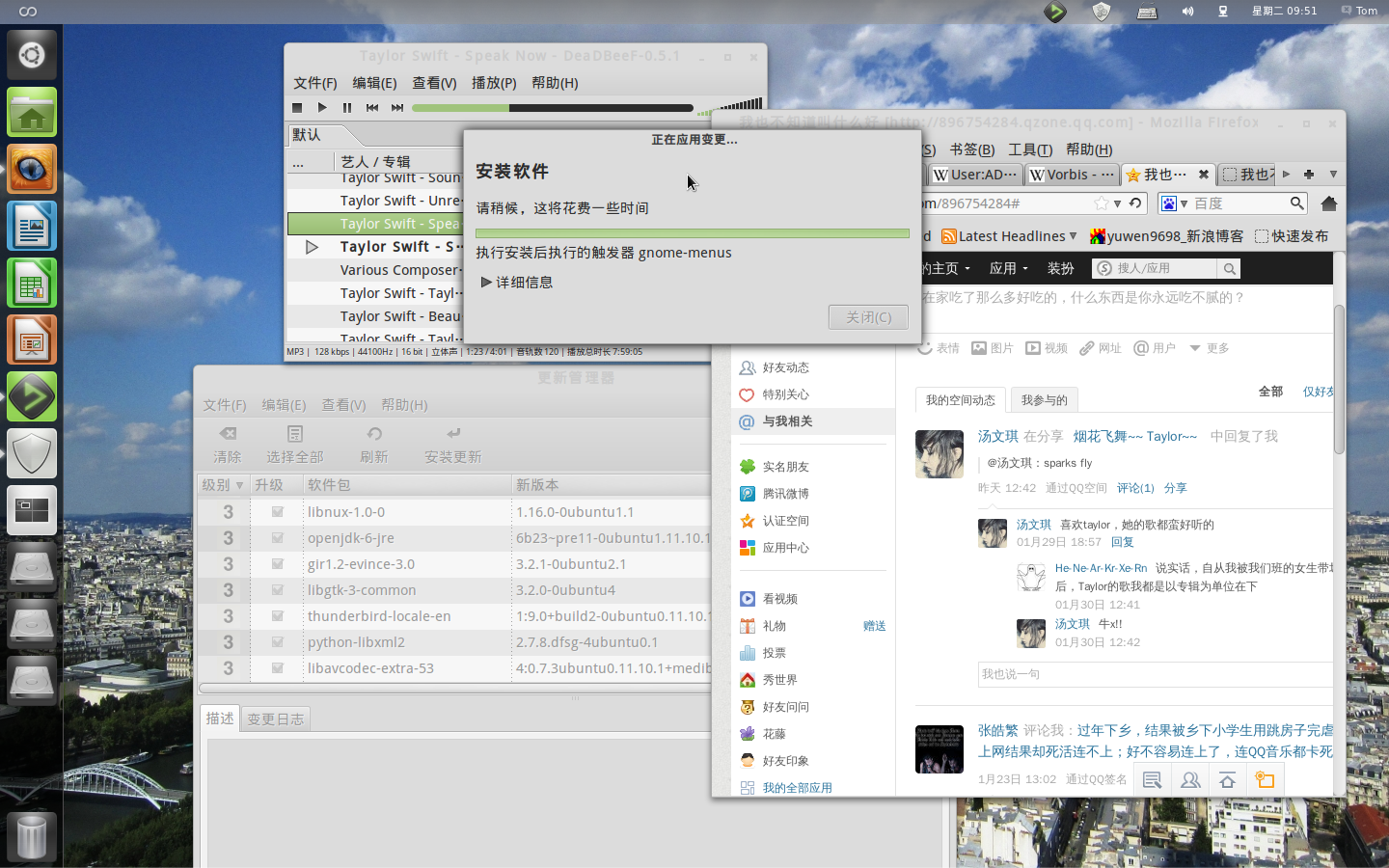
Task: Open the Trash in the launcher
Action: (32, 836)
